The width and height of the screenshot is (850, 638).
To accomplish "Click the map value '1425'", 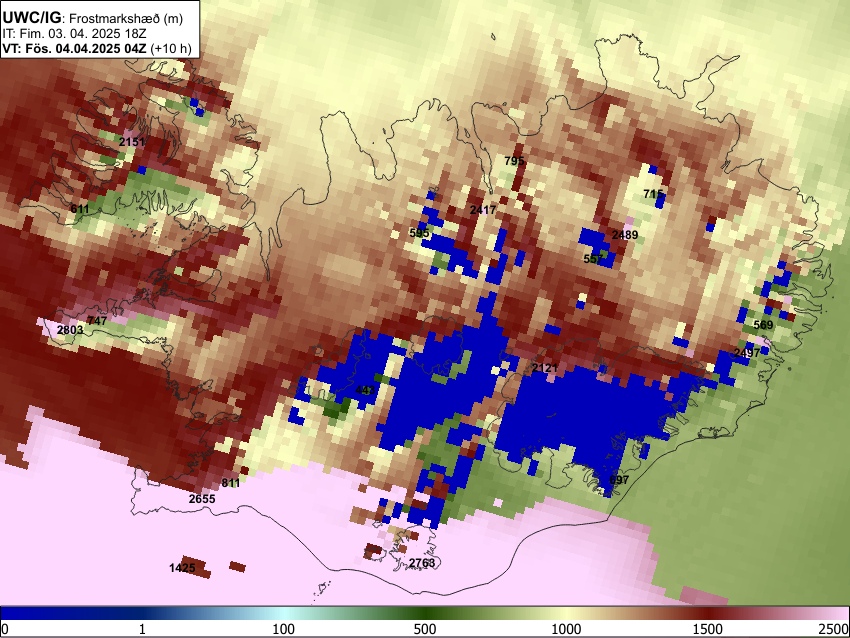I will (x=182, y=568).
